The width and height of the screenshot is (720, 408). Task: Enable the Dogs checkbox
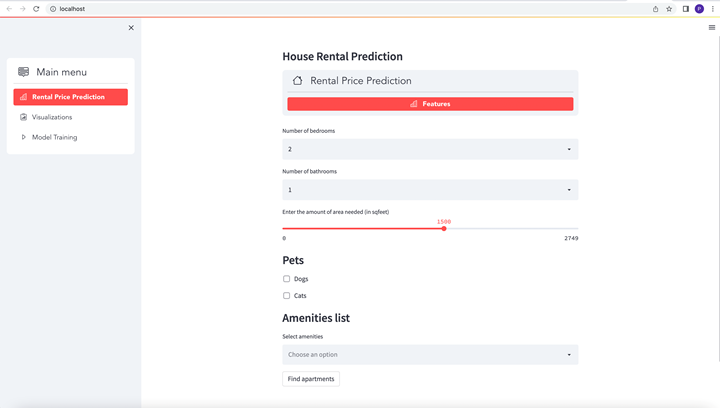(287, 279)
